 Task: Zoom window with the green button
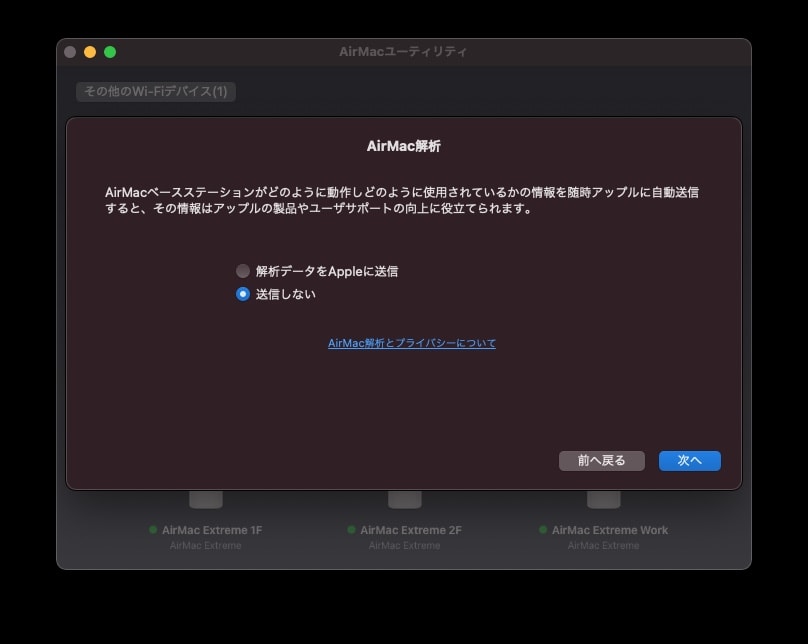click(110, 52)
